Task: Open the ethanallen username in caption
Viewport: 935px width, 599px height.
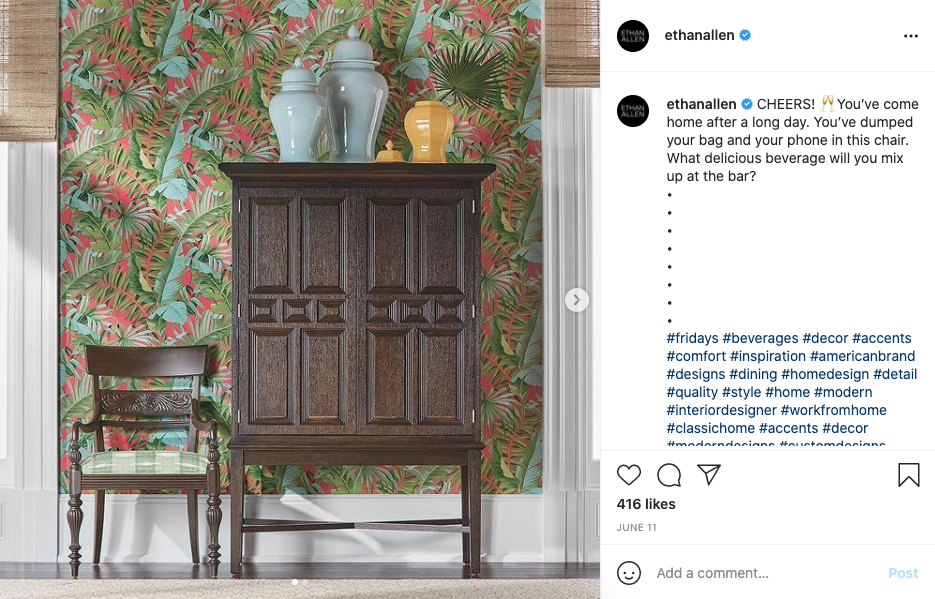Action: 701,104
